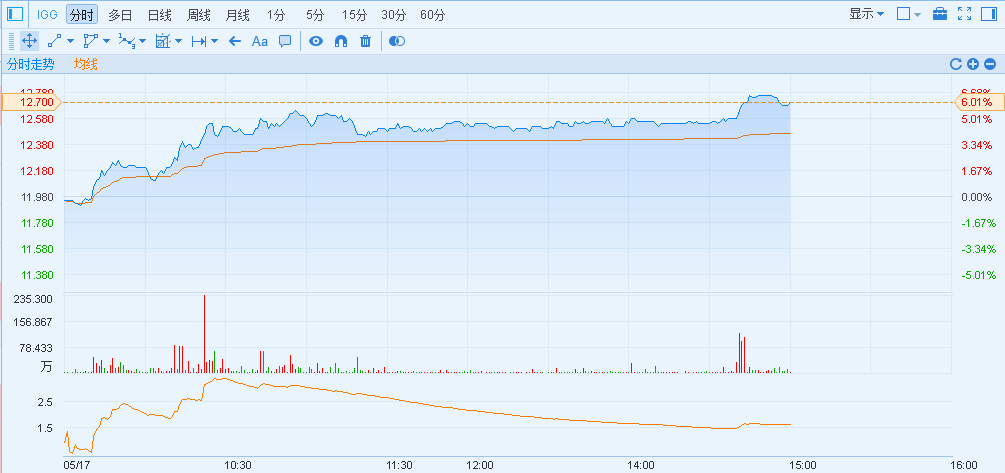The image size is (1005, 473).
Task: Zoom in with the plus circle icon
Action: 973,63
